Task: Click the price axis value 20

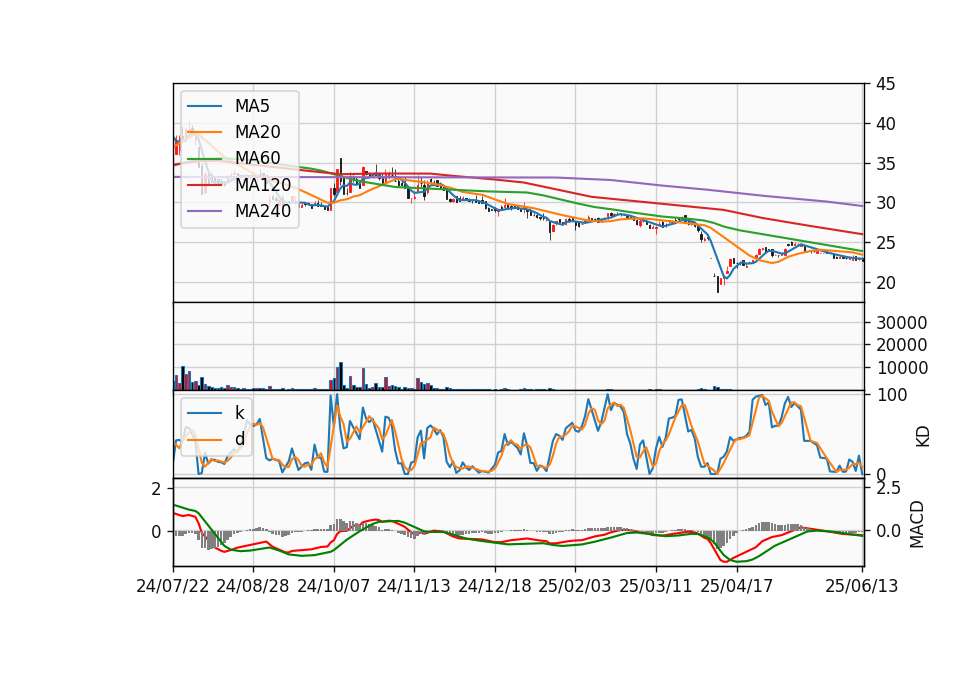Action: (x=885, y=283)
